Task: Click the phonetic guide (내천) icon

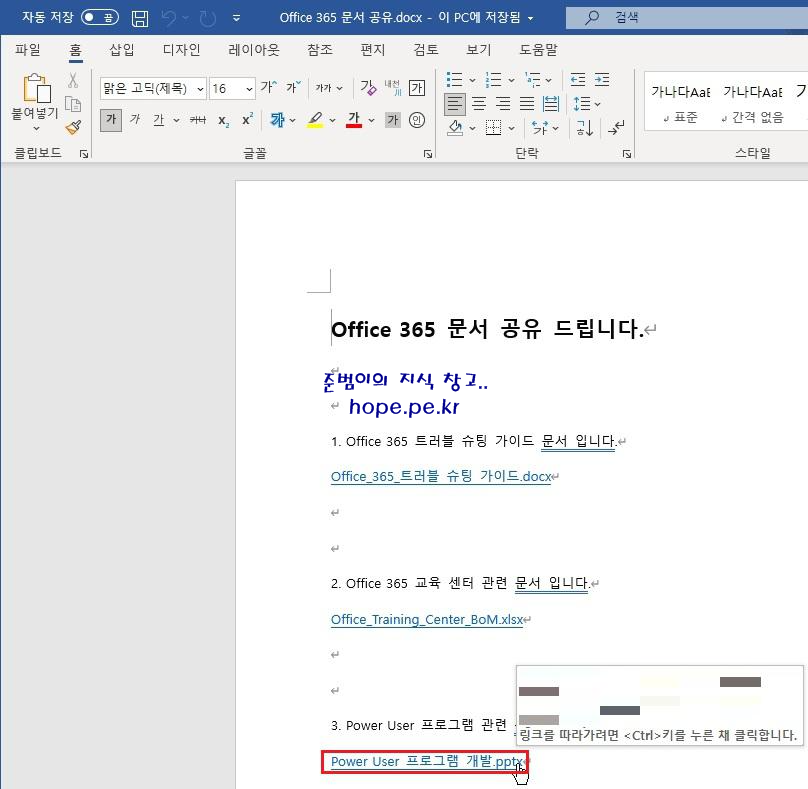Action: coord(392,88)
